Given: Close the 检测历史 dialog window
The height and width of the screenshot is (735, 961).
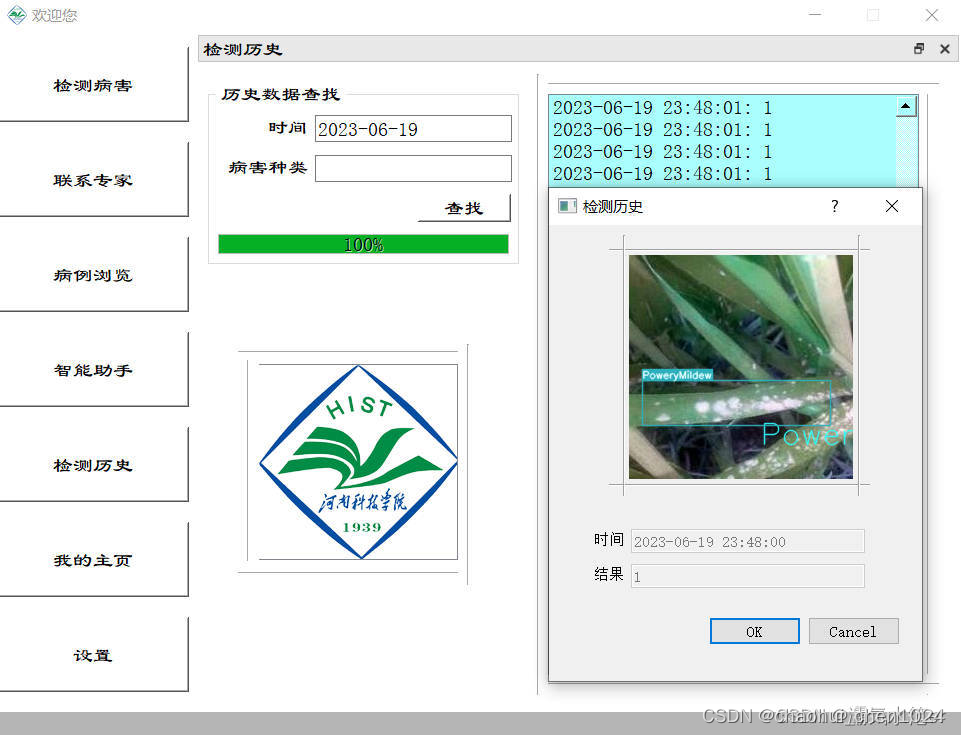Looking at the screenshot, I should 892,206.
